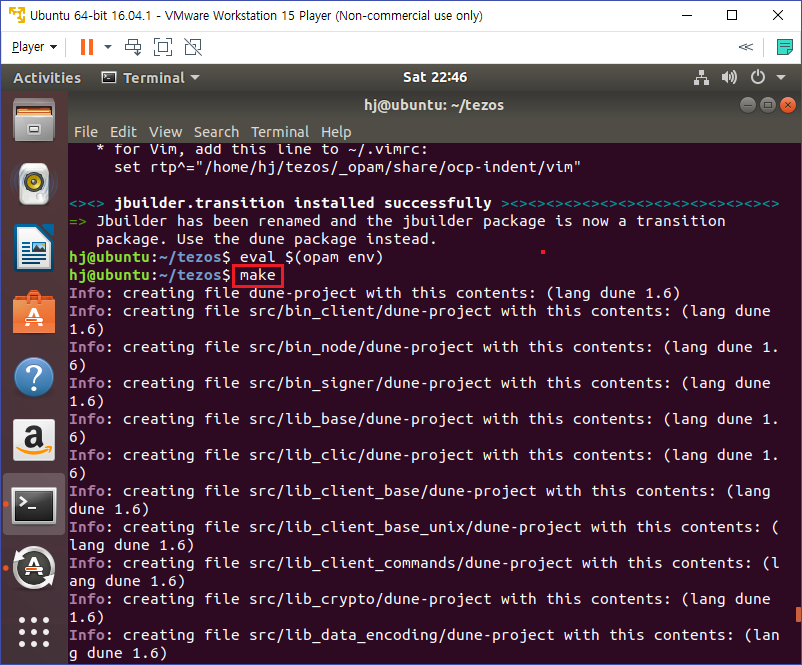Open the Help icon in the dock
Image resolution: width=802 pixels, height=665 pixels.
[34, 377]
